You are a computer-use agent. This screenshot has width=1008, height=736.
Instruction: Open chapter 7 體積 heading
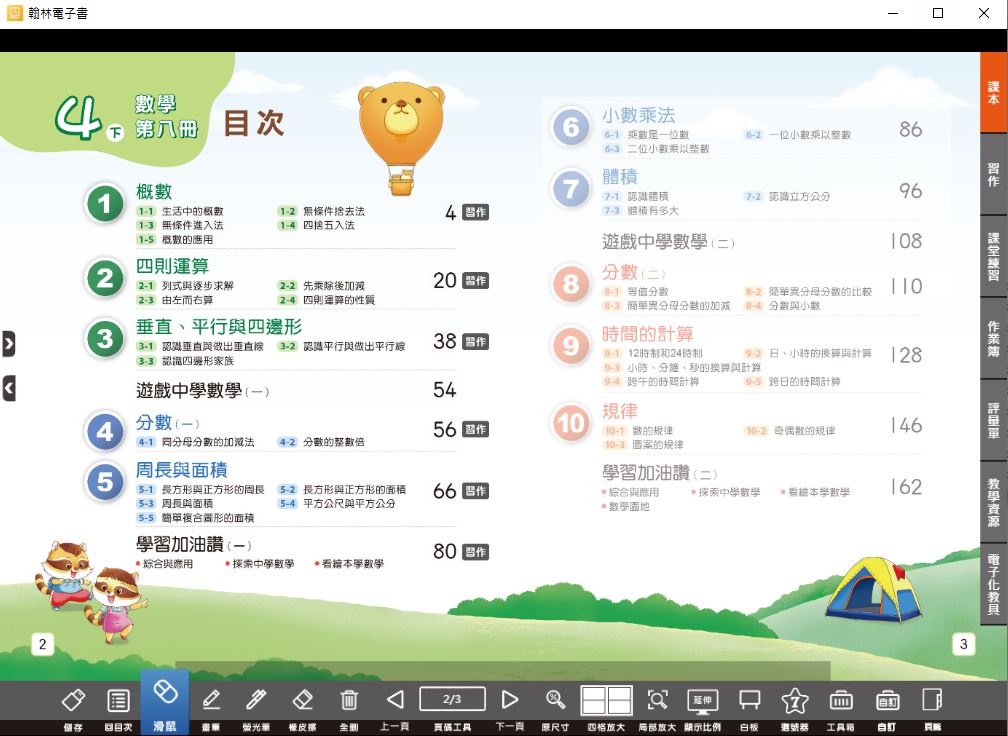coord(620,176)
